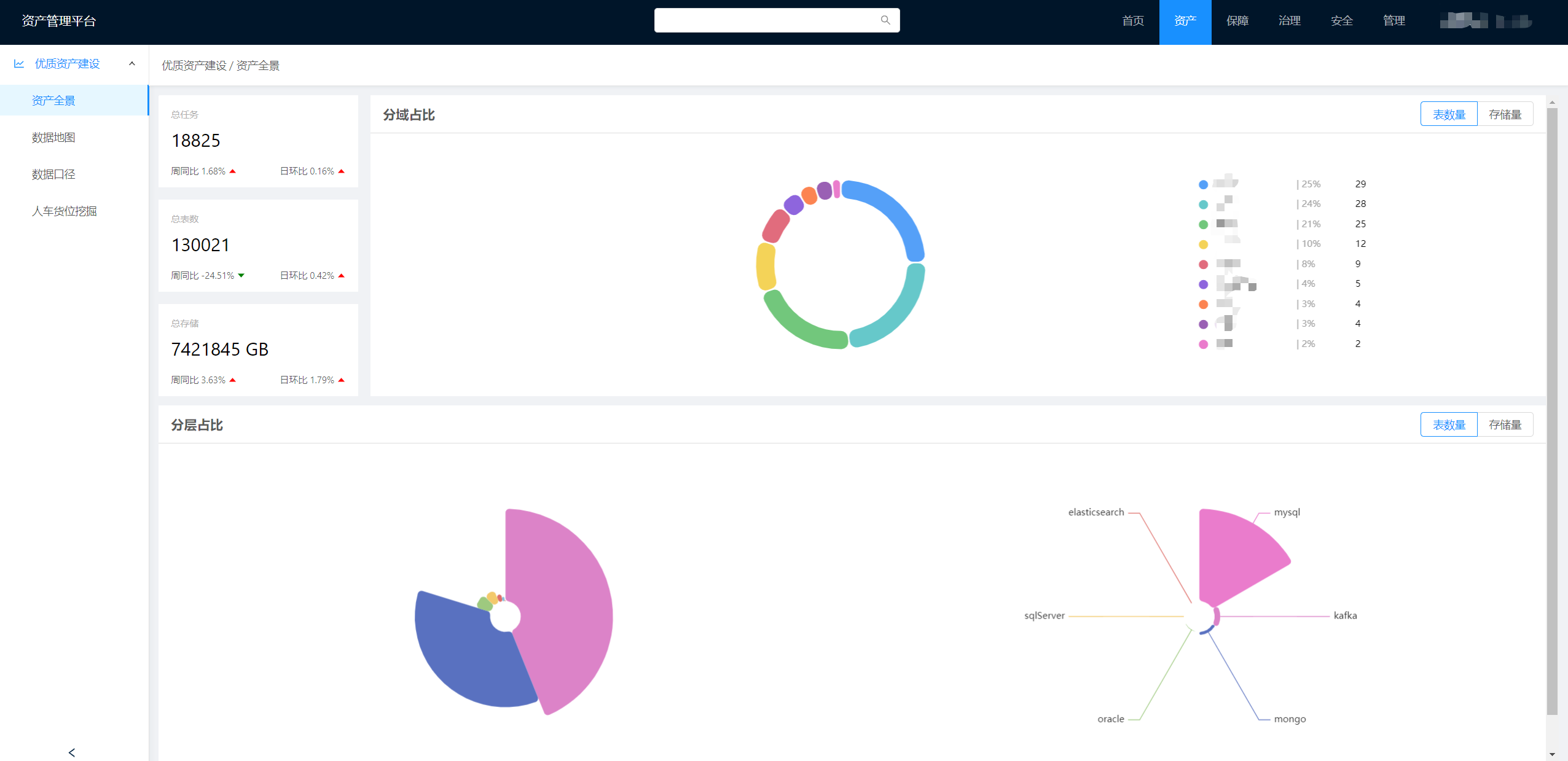This screenshot has width=1568, height=761.
Task: Click the line-chart icon beside 优质资产建设
Action: (x=19, y=64)
